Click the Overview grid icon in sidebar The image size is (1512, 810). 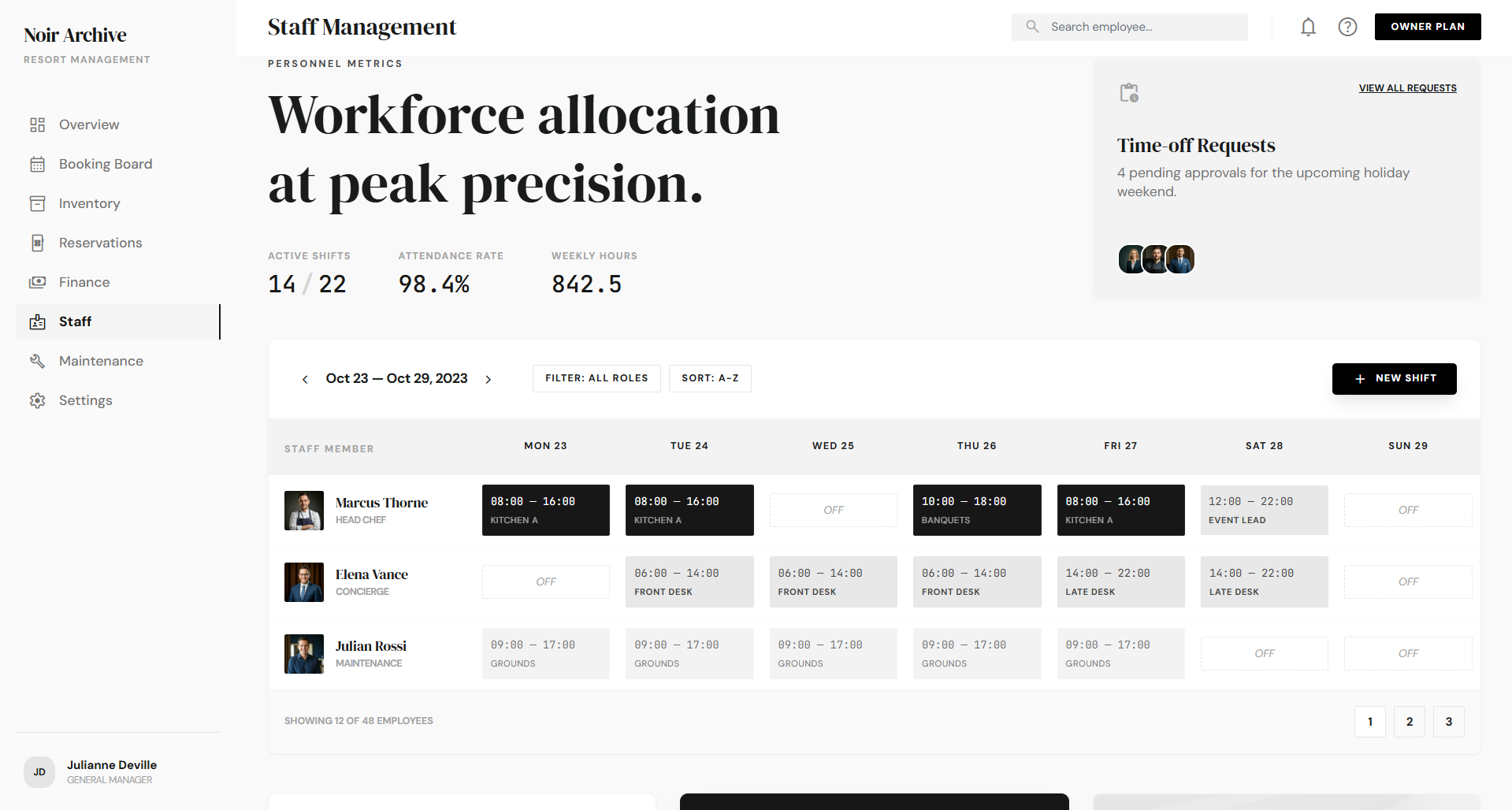(x=37, y=124)
